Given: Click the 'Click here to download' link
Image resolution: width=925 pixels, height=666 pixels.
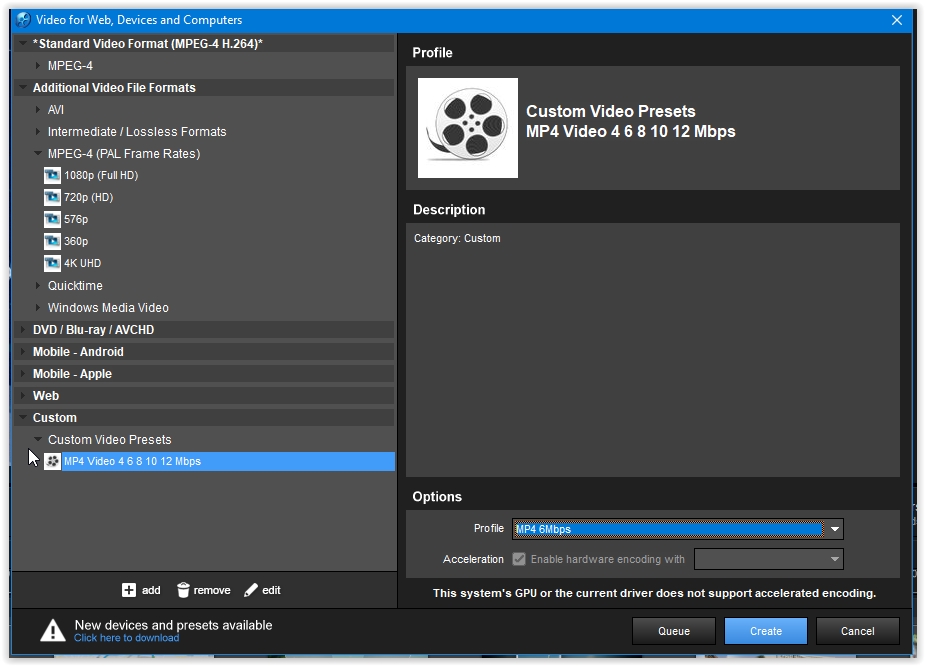Looking at the screenshot, I should pos(126,638).
